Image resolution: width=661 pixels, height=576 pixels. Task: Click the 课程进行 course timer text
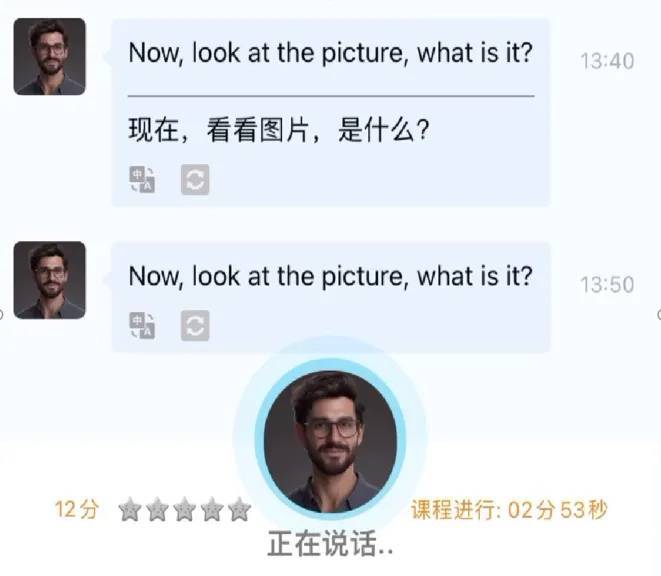[x=509, y=509]
